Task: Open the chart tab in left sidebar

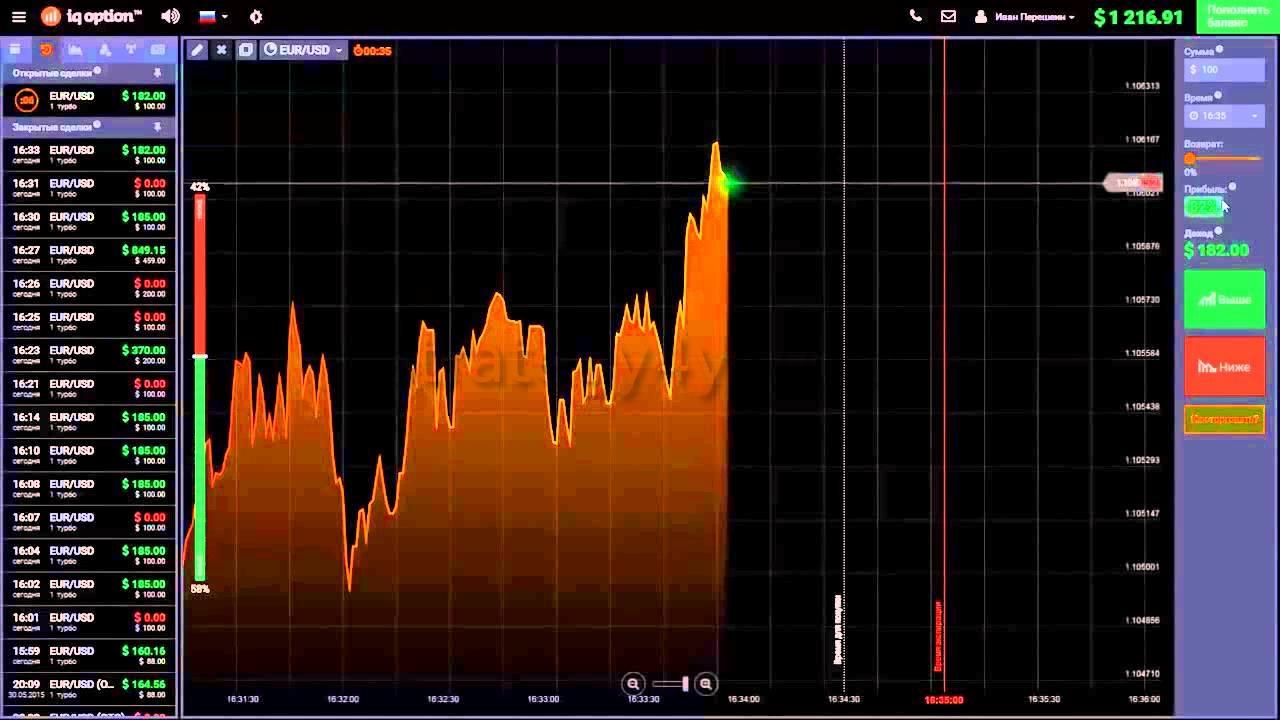Action: click(75, 50)
